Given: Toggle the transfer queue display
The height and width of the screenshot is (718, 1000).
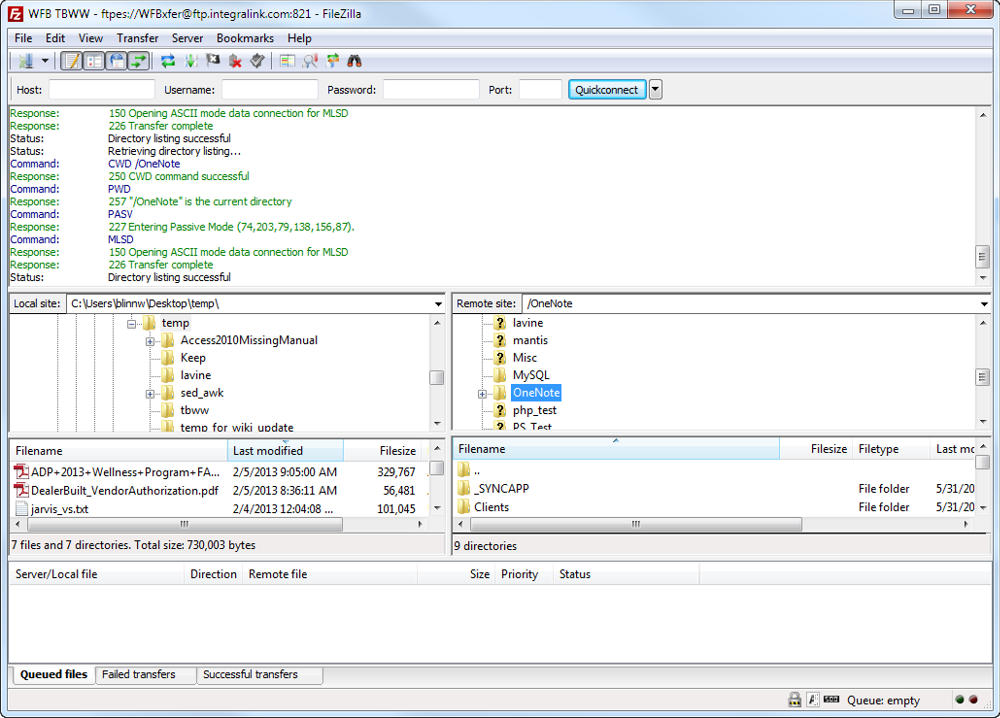Looking at the screenshot, I should point(138,61).
